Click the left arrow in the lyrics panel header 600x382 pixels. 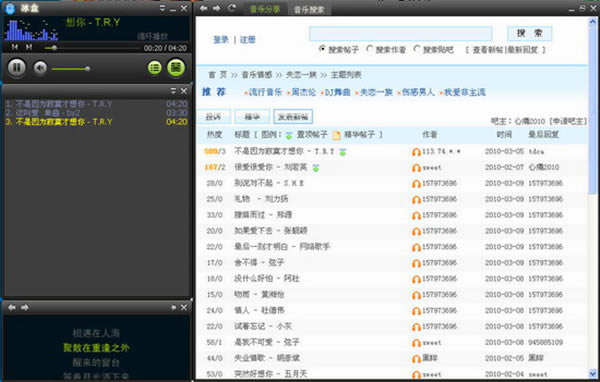(12, 307)
